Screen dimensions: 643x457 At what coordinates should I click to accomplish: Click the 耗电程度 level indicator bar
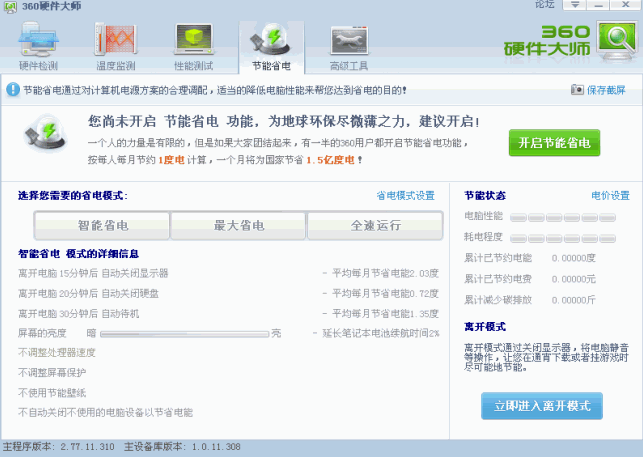click(x=563, y=238)
